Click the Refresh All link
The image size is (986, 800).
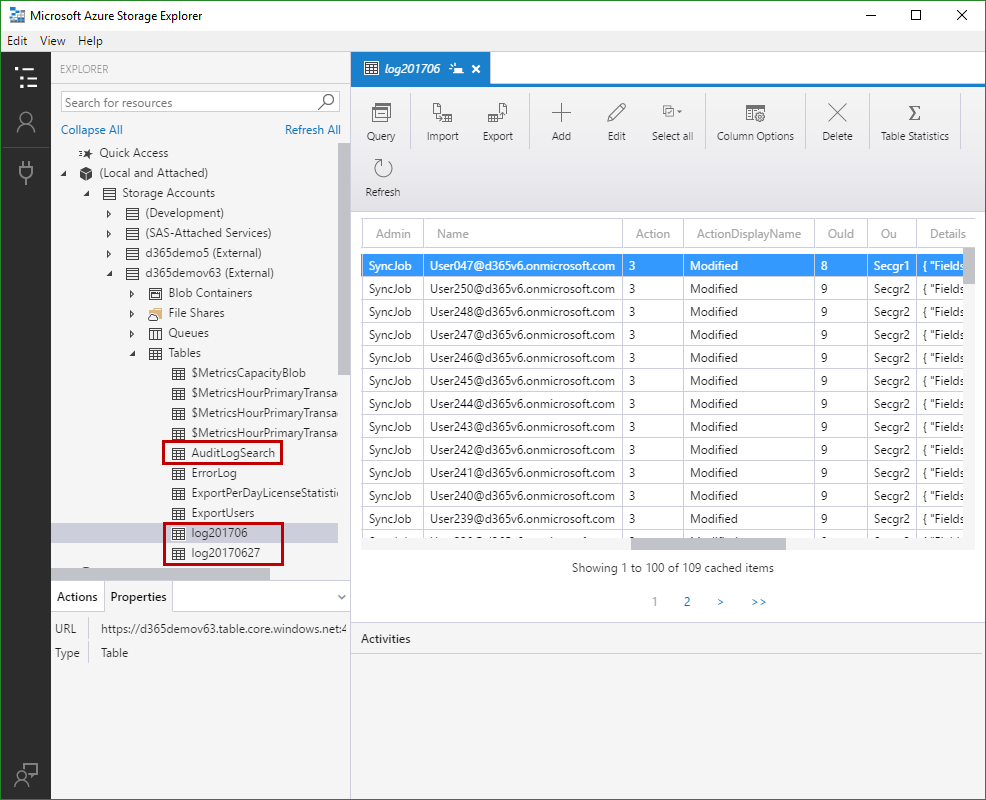312,130
